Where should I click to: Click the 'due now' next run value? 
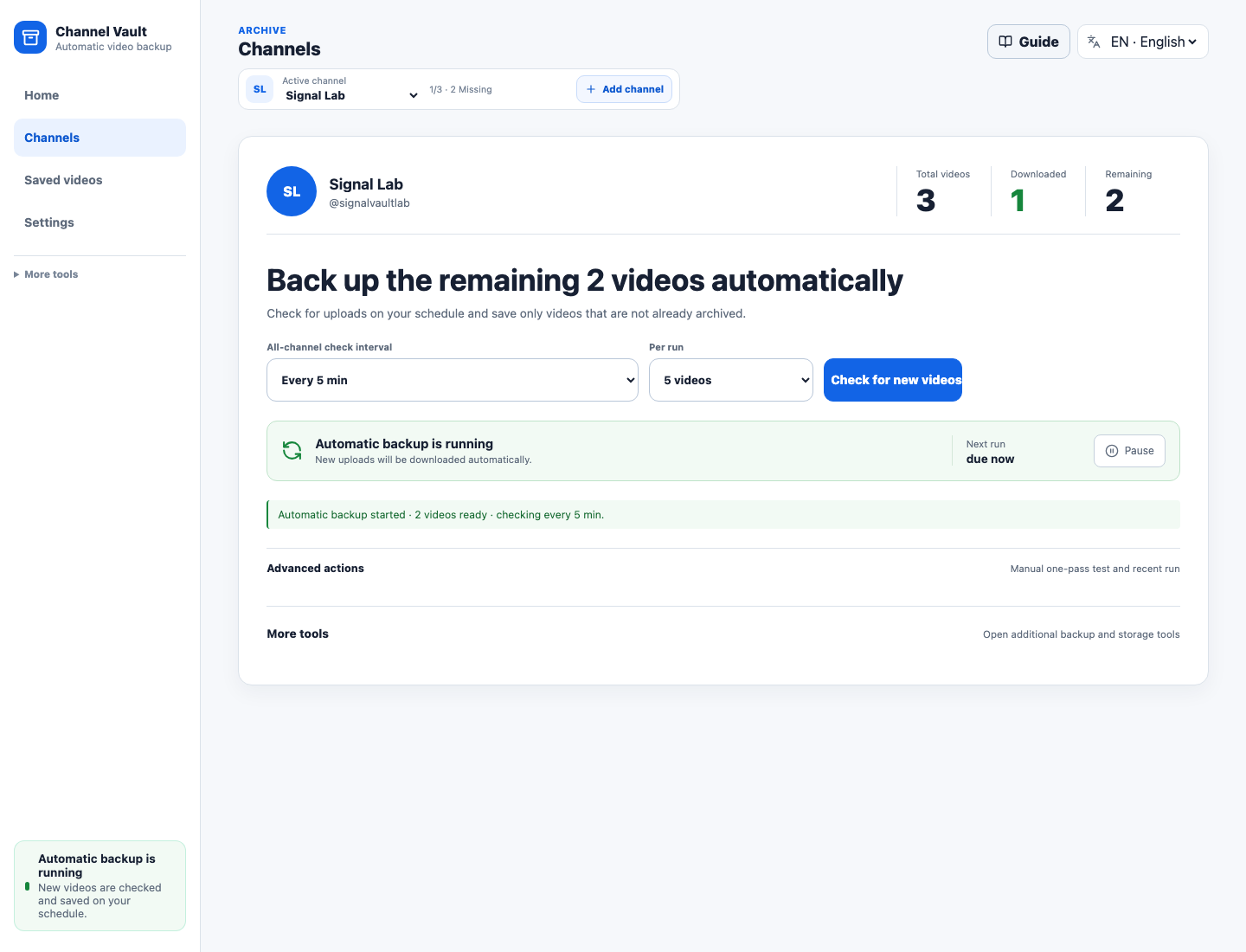990,460
